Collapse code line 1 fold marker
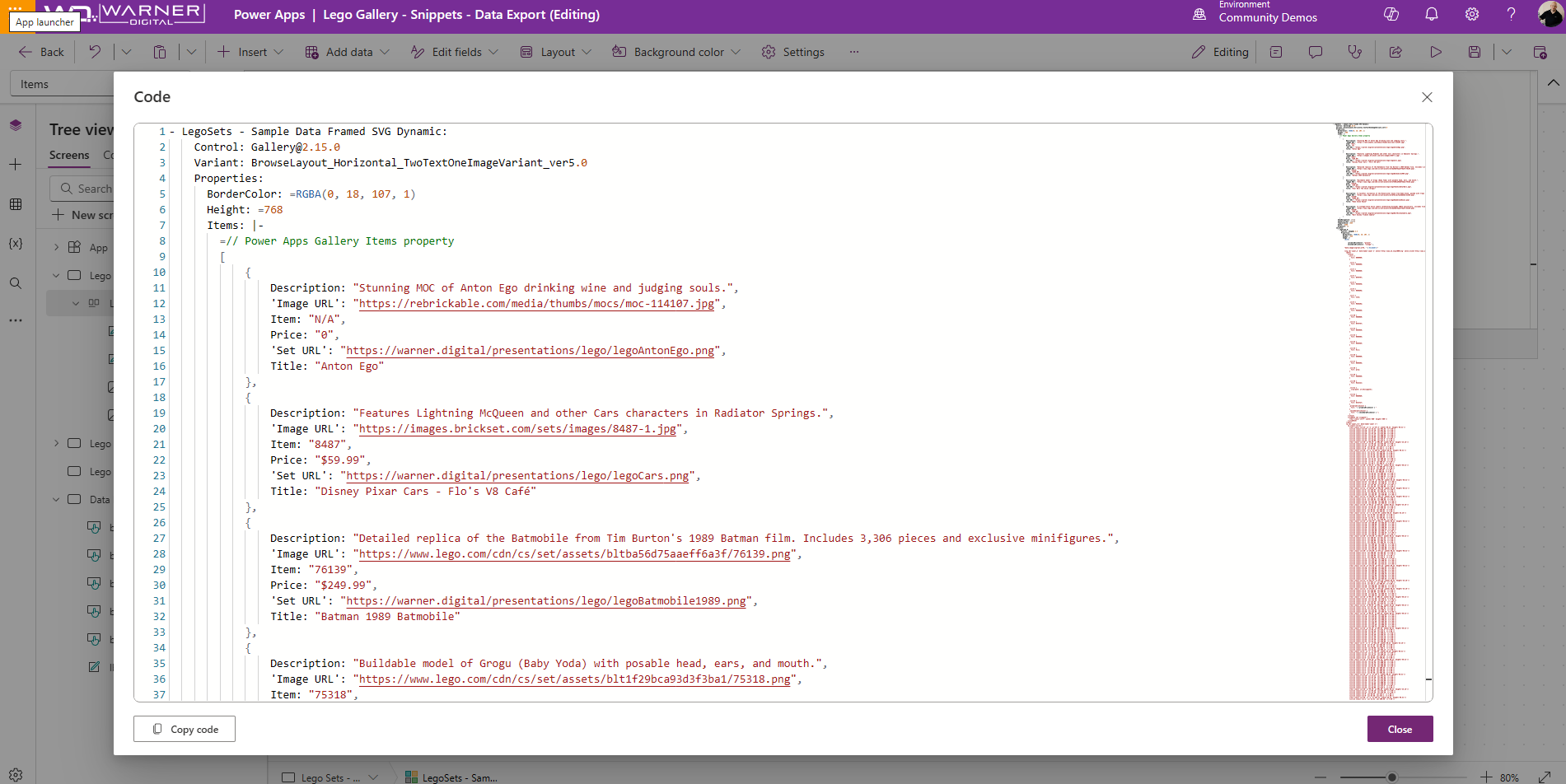This screenshot has width=1566, height=784. click(x=172, y=132)
